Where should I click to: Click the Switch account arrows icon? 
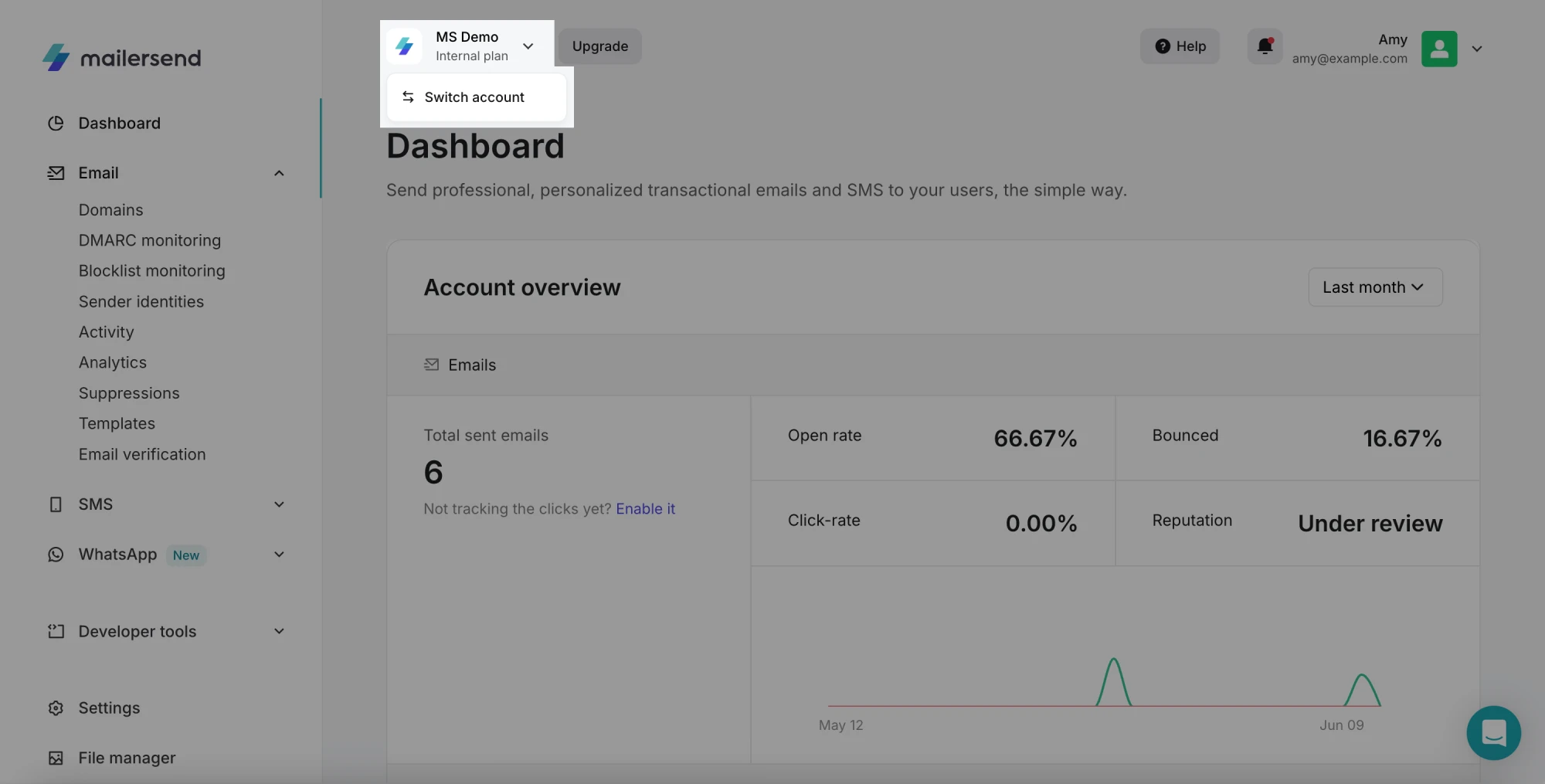click(x=408, y=97)
